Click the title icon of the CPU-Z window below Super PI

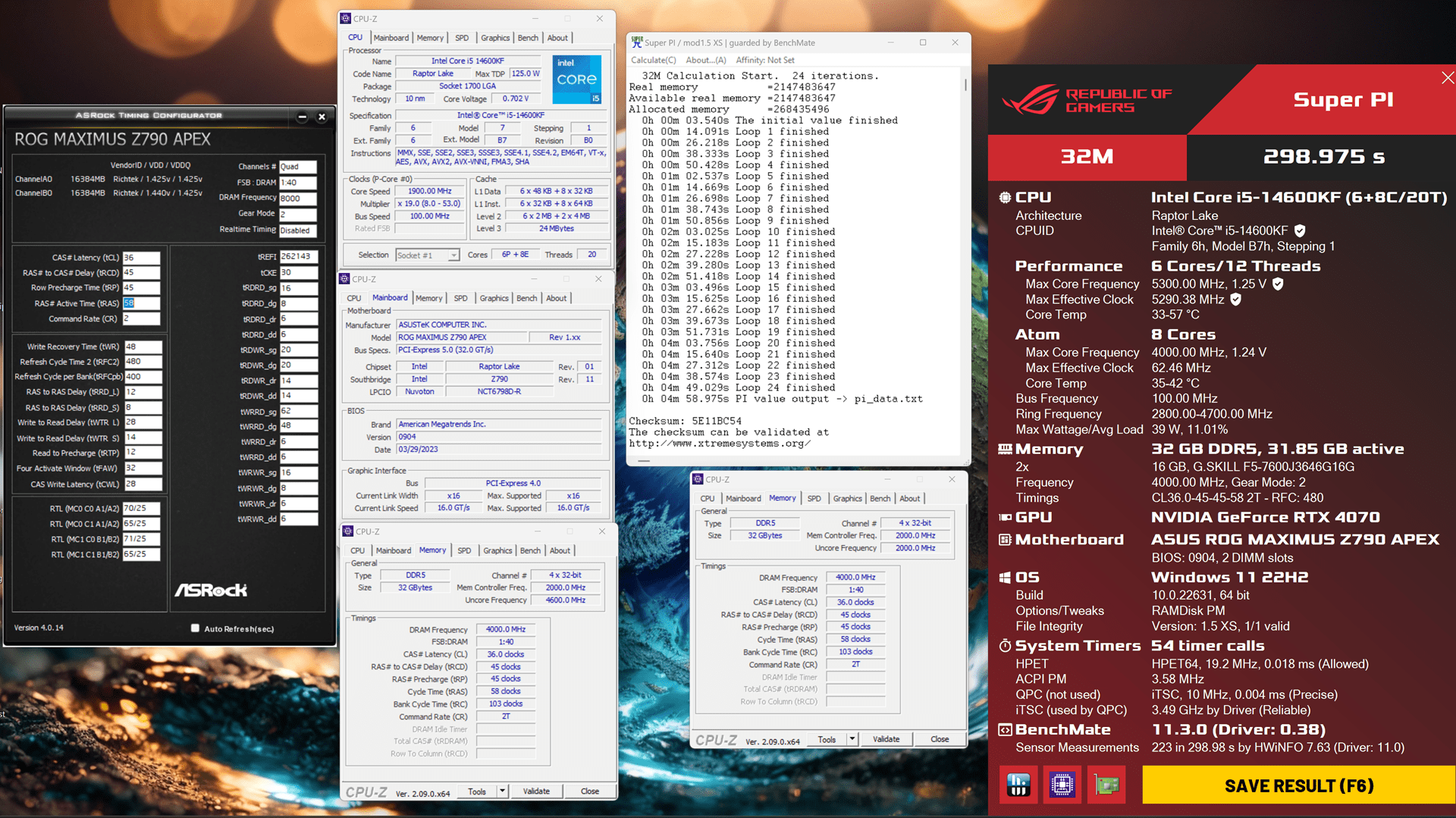[698, 479]
